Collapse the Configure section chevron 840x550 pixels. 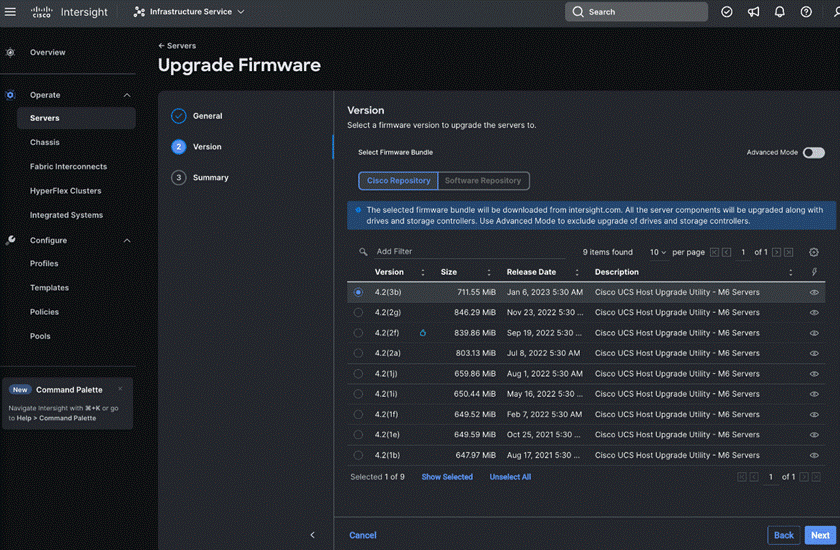[127, 240]
